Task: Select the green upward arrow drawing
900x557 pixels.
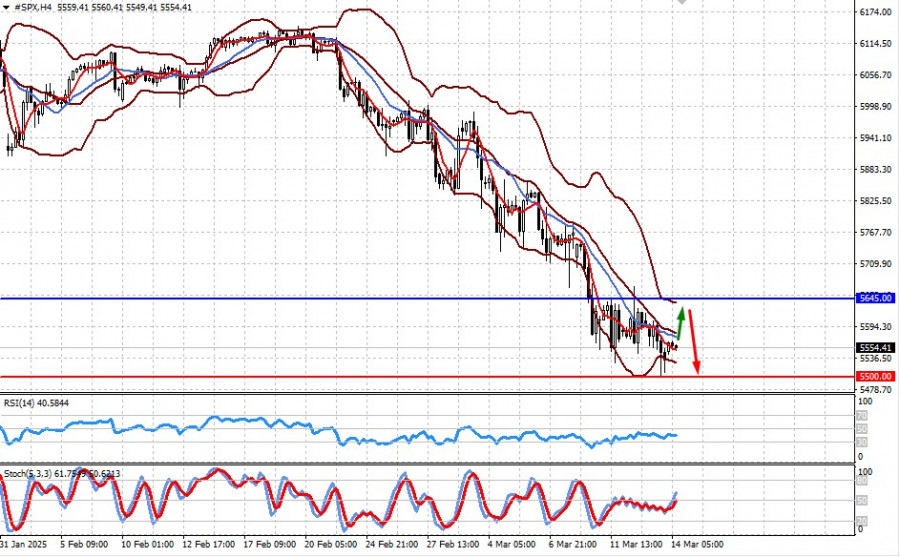Action: (x=680, y=324)
